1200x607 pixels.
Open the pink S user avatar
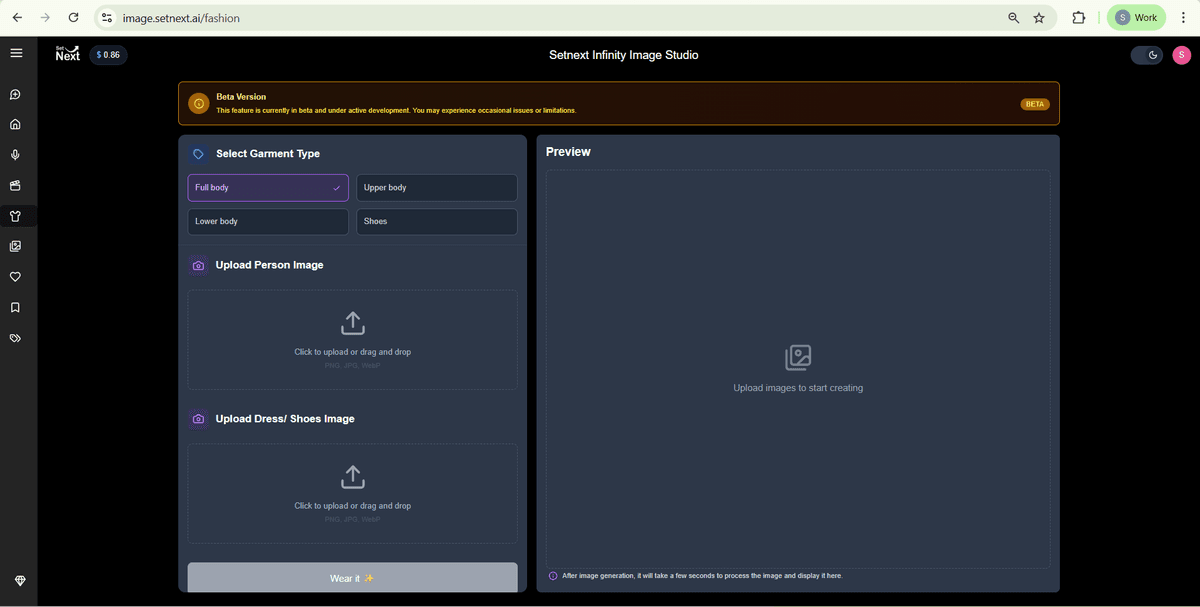pyautogui.click(x=1181, y=55)
